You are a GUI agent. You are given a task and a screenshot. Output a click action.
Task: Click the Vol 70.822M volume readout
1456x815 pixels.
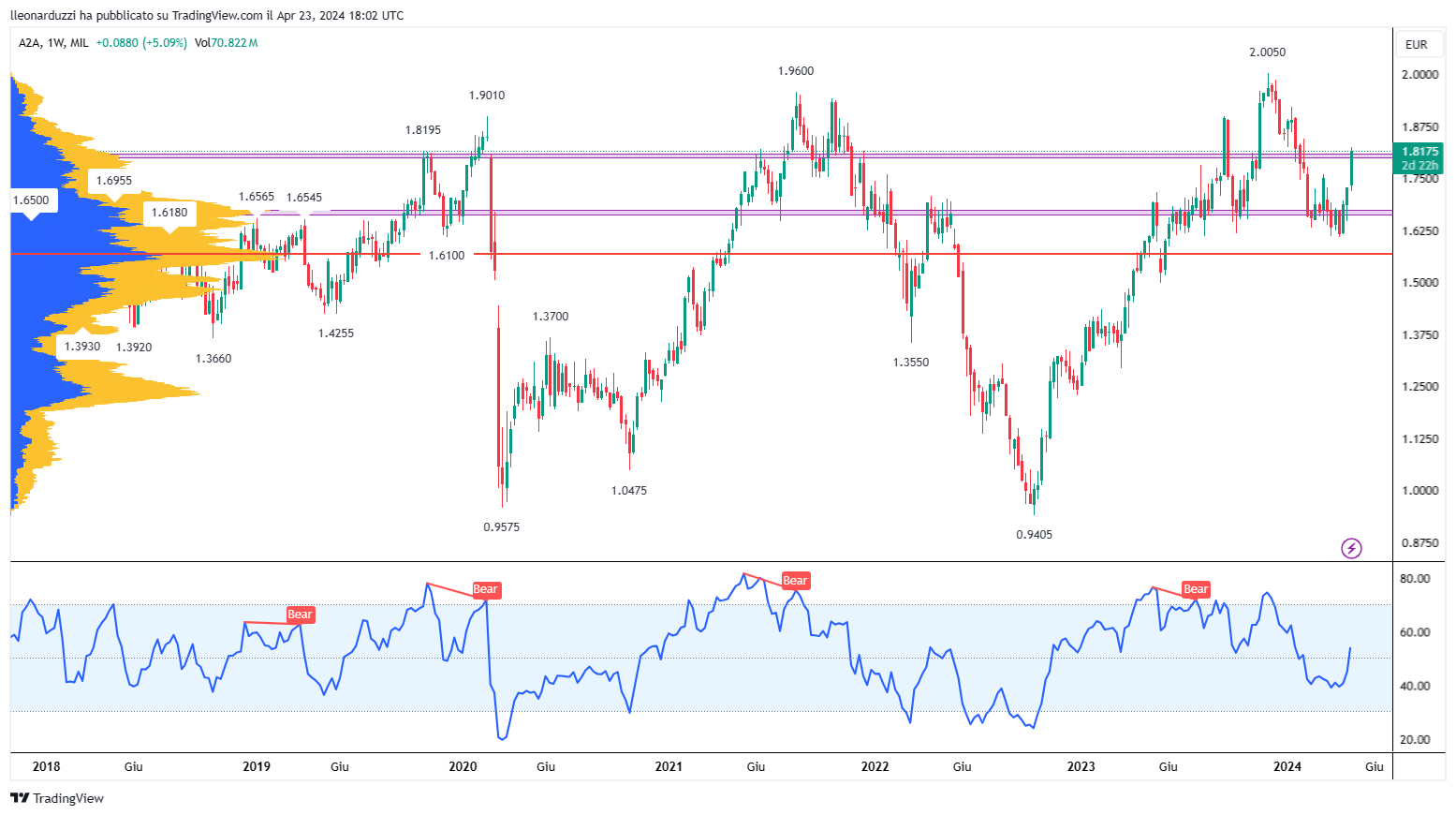(x=226, y=43)
